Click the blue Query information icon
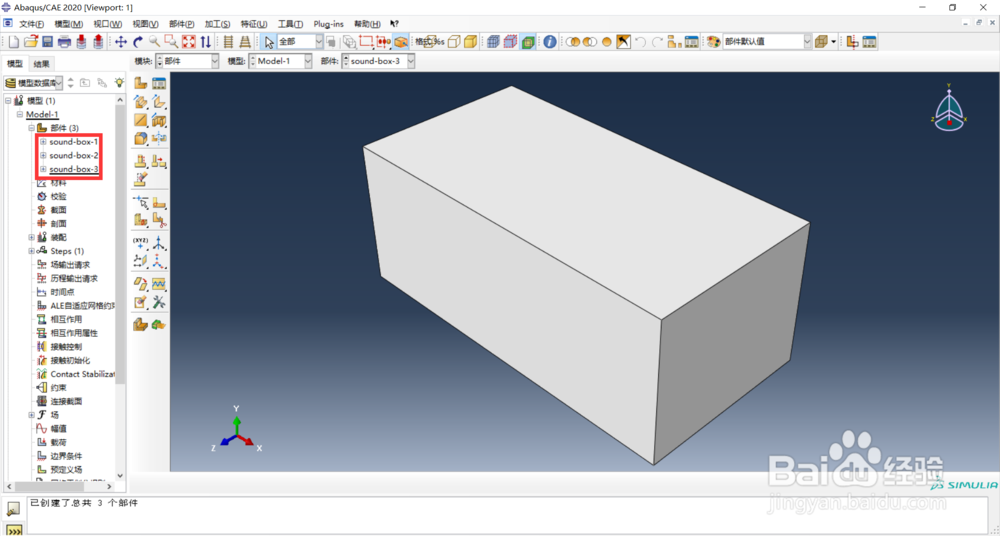1000x536 pixels. pos(550,42)
